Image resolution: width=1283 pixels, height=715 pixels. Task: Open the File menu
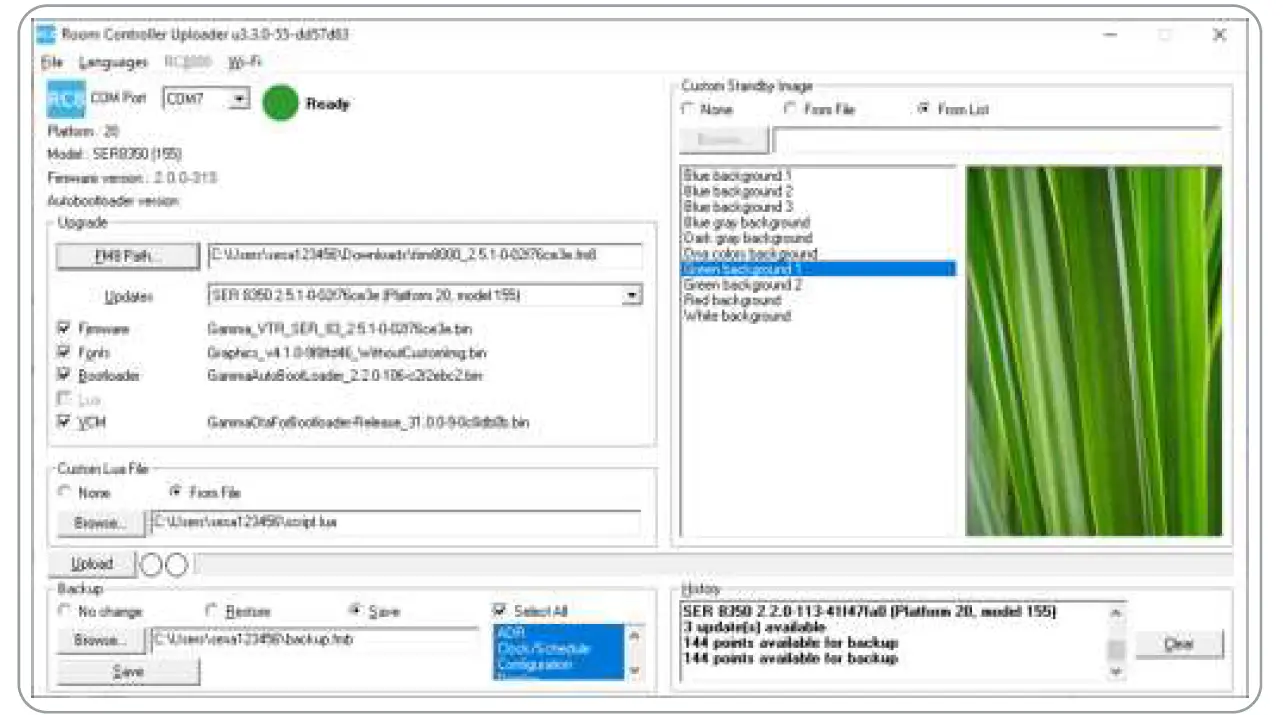tap(52, 62)
